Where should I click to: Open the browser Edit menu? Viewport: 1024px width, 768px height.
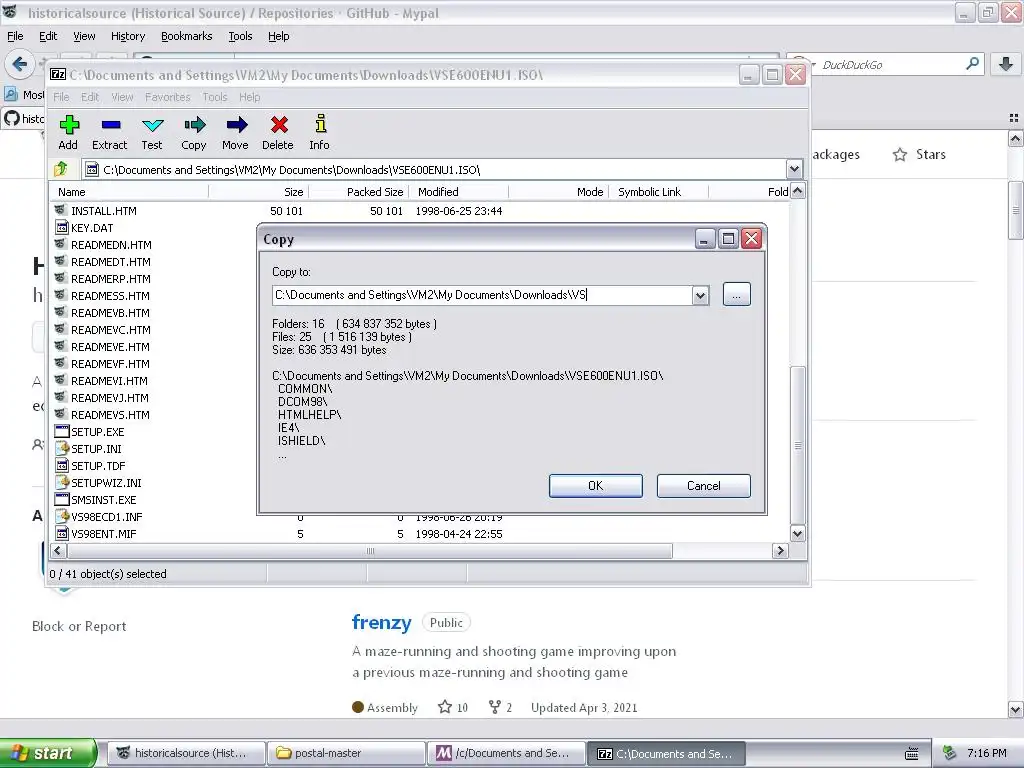point(48,36)
